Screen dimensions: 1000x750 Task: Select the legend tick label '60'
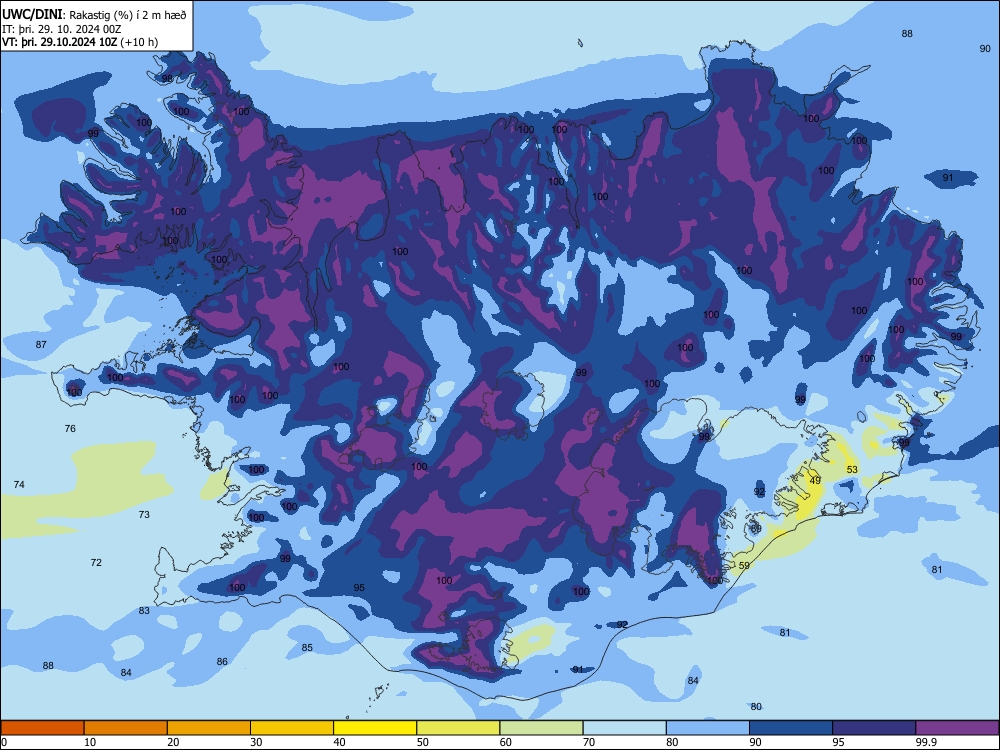506,742
